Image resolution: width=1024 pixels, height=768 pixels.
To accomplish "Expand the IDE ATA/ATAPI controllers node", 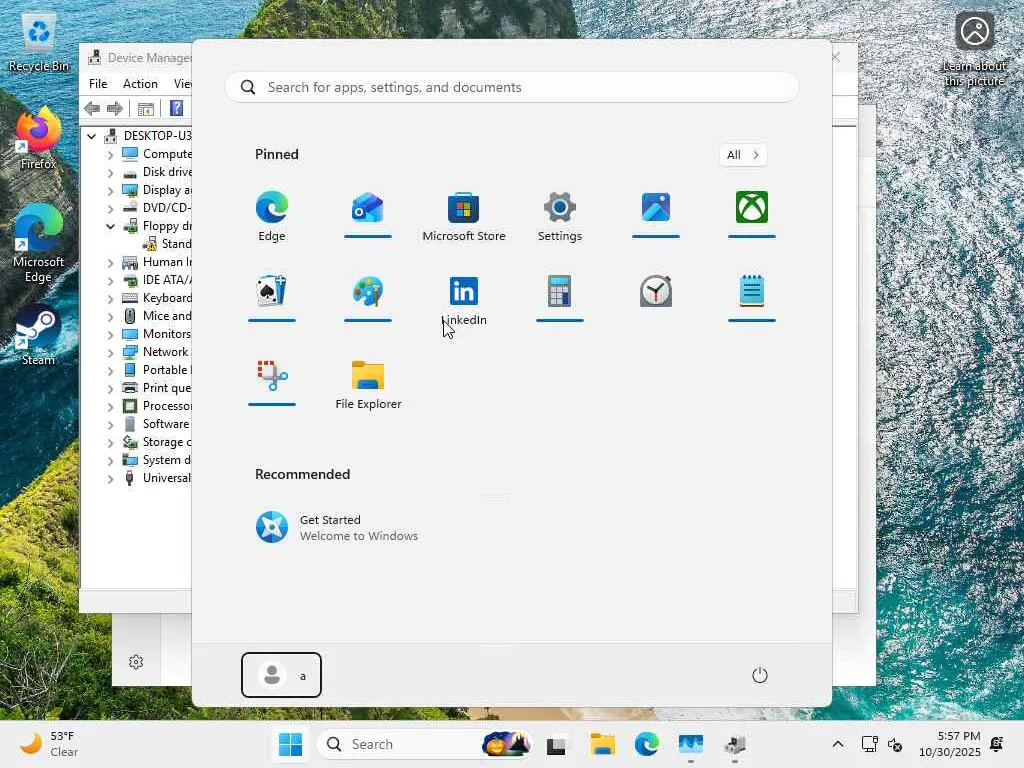I will tap(110, 281).
